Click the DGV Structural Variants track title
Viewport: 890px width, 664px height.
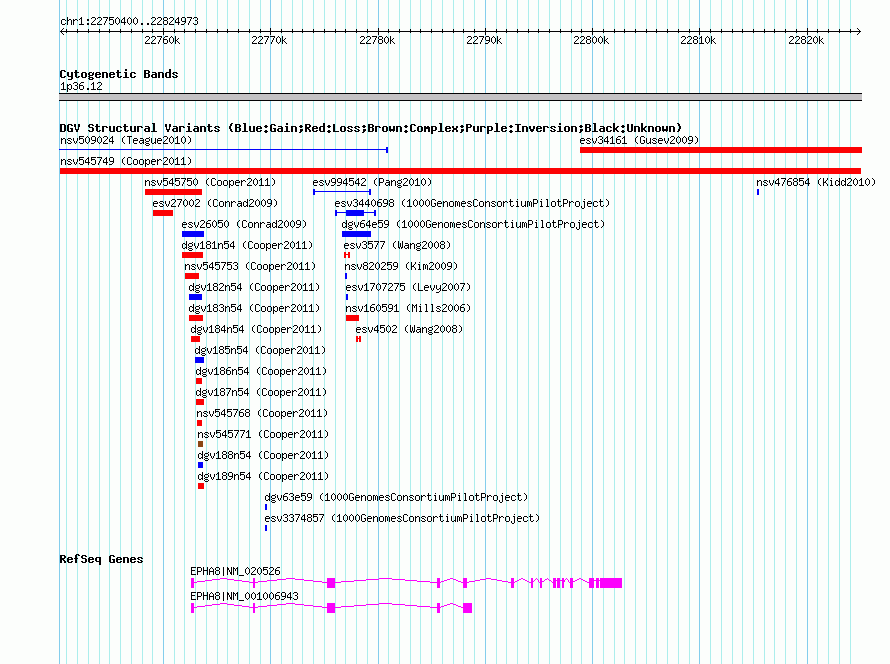click(x=371, y=128)
